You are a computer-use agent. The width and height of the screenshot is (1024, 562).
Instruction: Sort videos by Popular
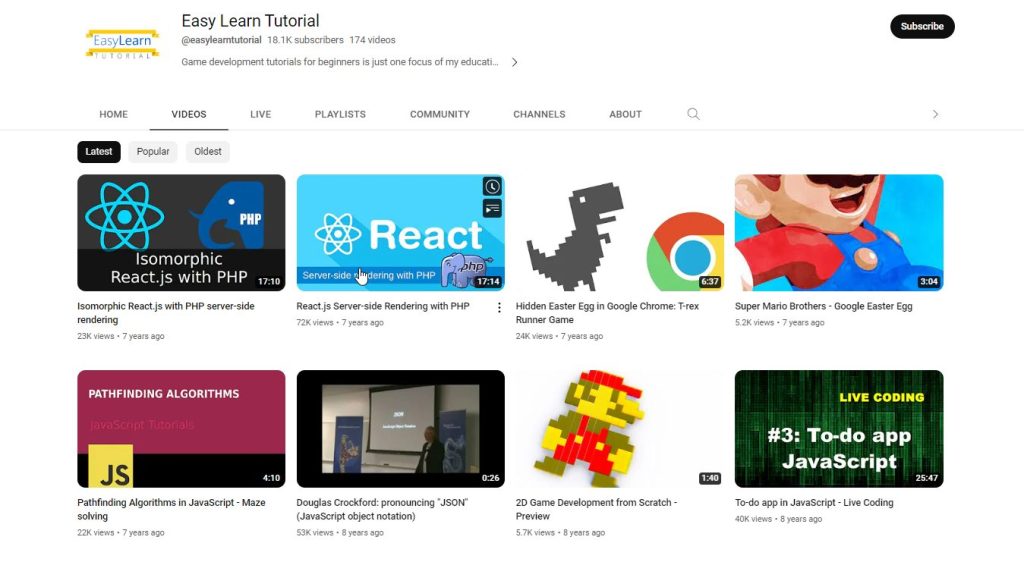point(153,152)
